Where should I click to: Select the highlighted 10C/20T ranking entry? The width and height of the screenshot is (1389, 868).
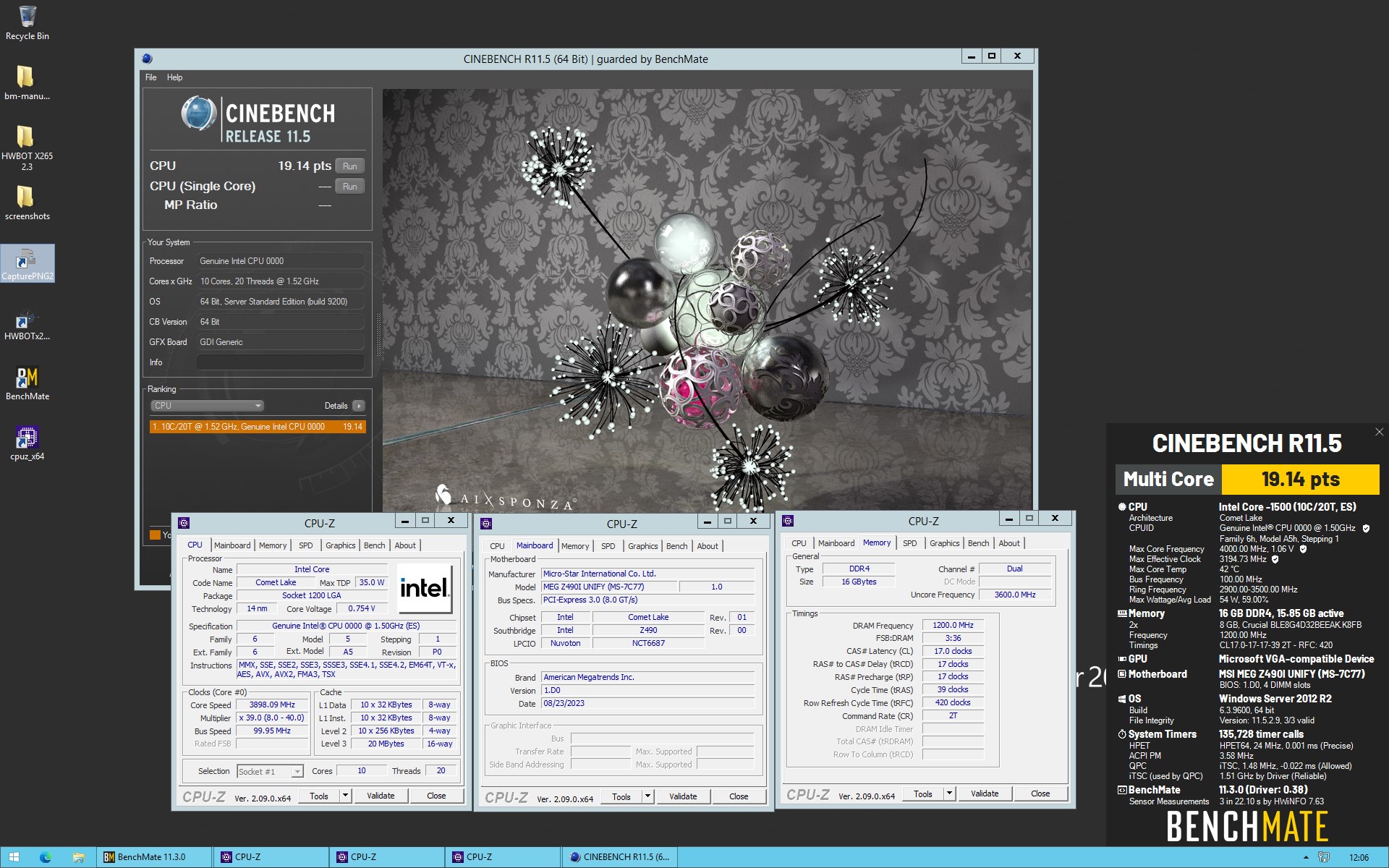click(258, 427)
